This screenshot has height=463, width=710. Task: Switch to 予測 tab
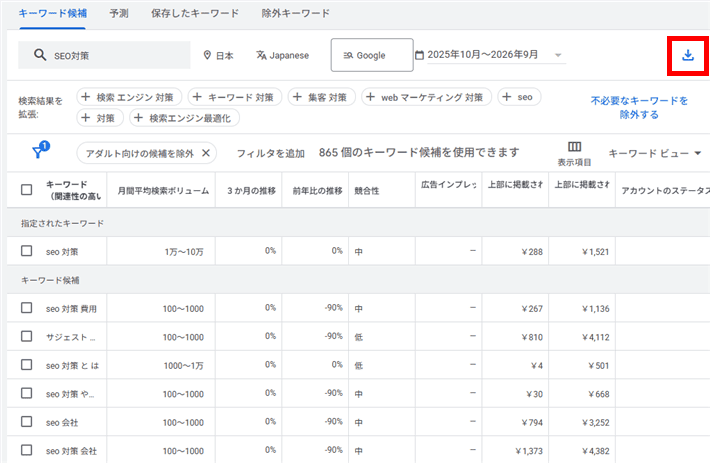click(119, 14)
